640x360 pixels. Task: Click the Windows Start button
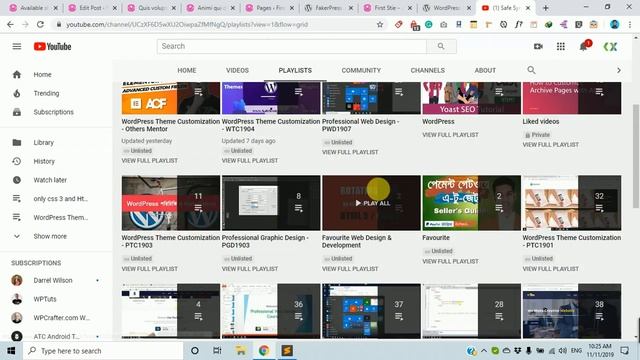11,351
